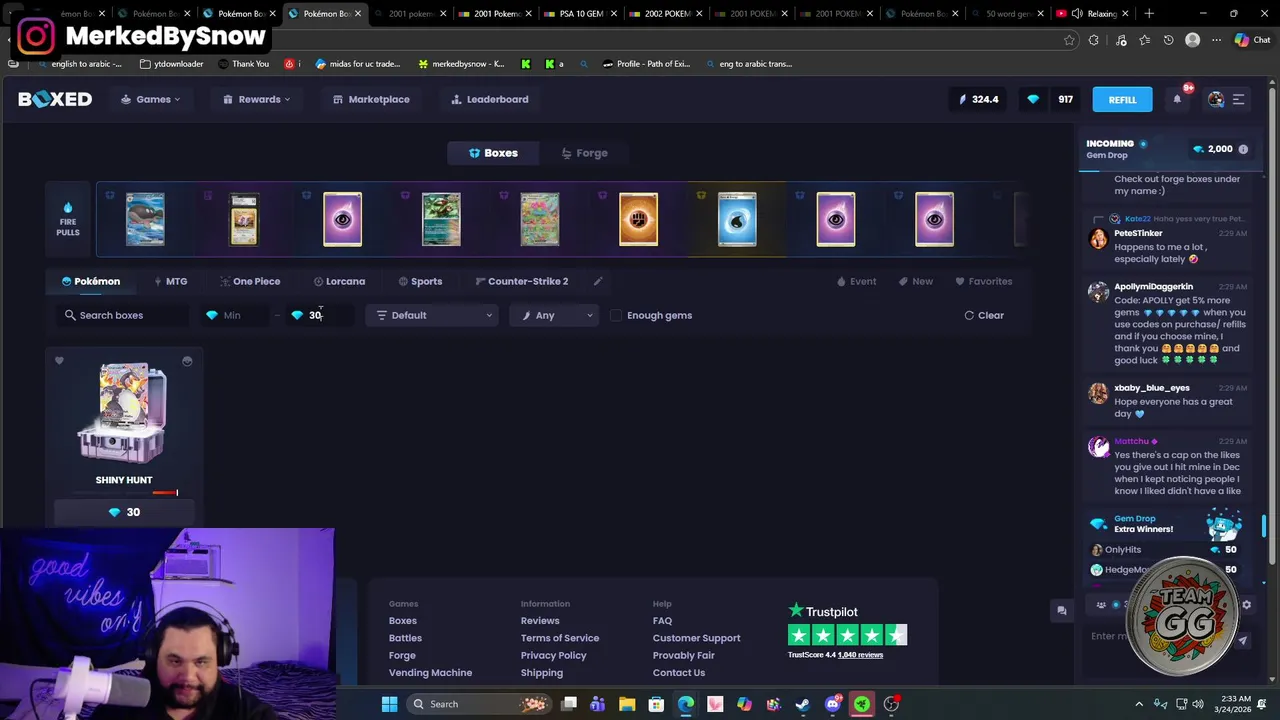Toggle the Enough gems checkbox
1280x720 pixels.
pos(616,315)
